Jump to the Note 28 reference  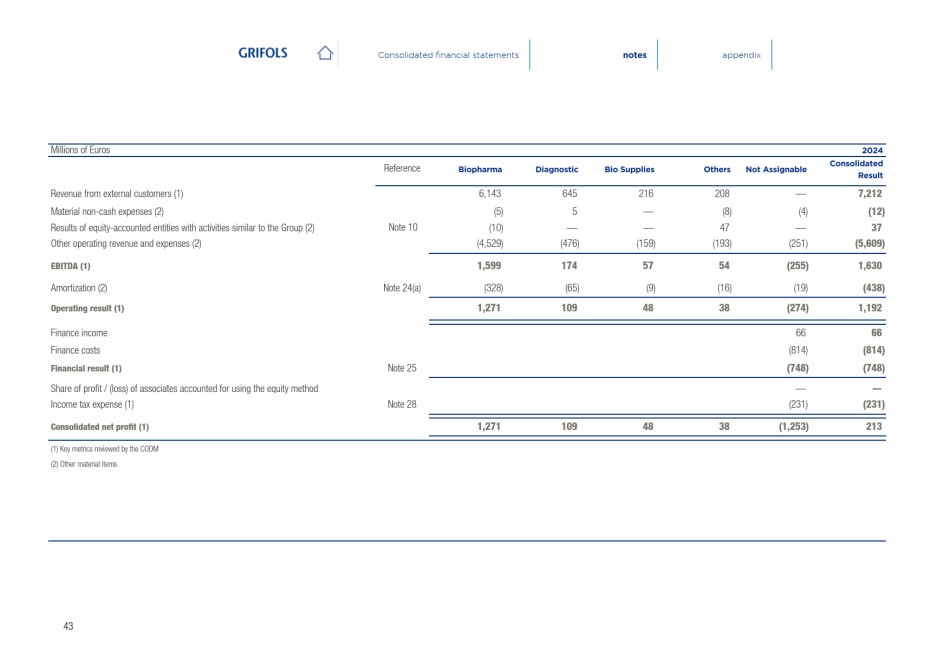[402, 404]
